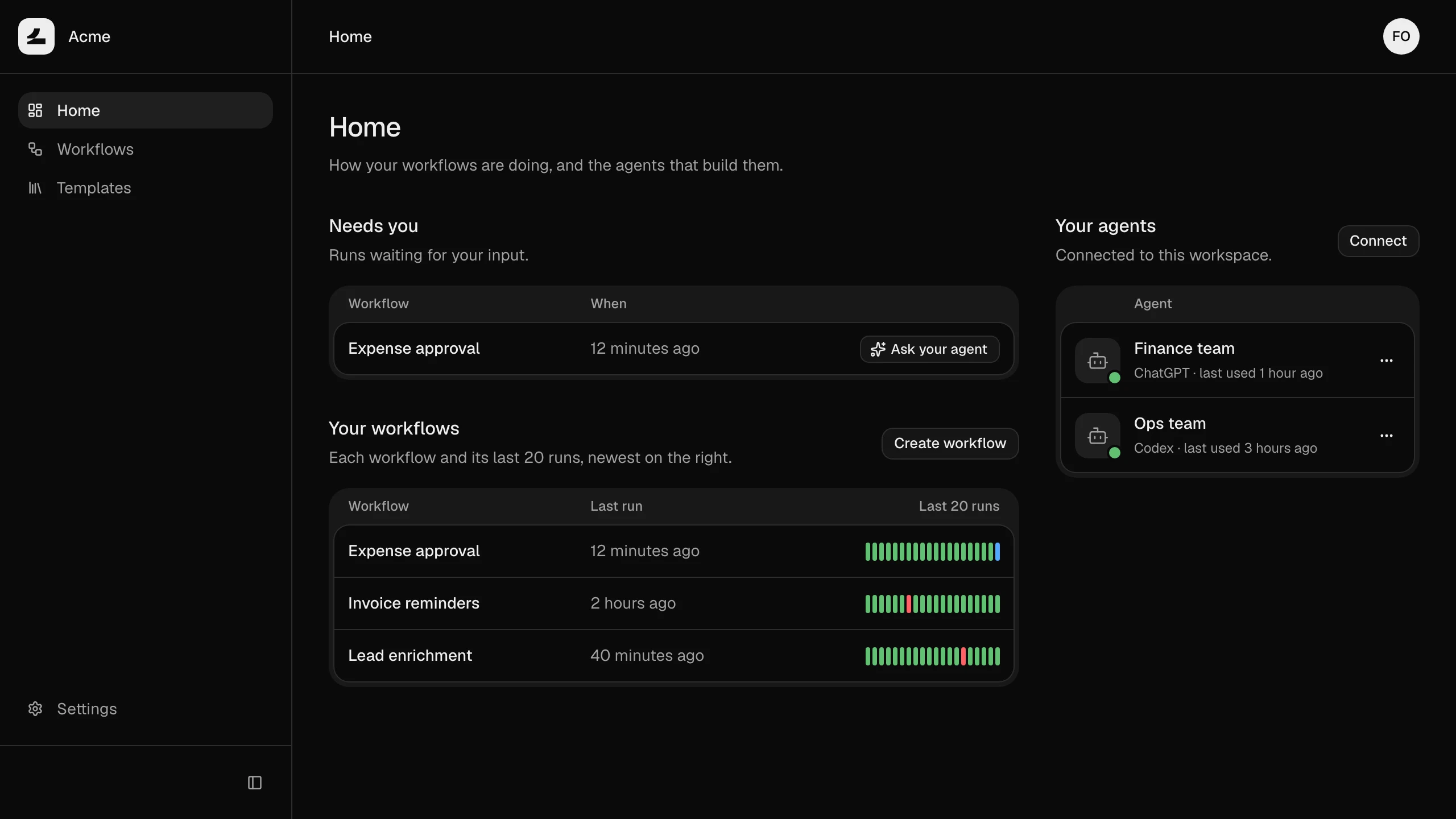The width and height of the screenshot is (1456, 819).
Task: Open Expense approval in Your workflows table
Action: tap(674, 551)
